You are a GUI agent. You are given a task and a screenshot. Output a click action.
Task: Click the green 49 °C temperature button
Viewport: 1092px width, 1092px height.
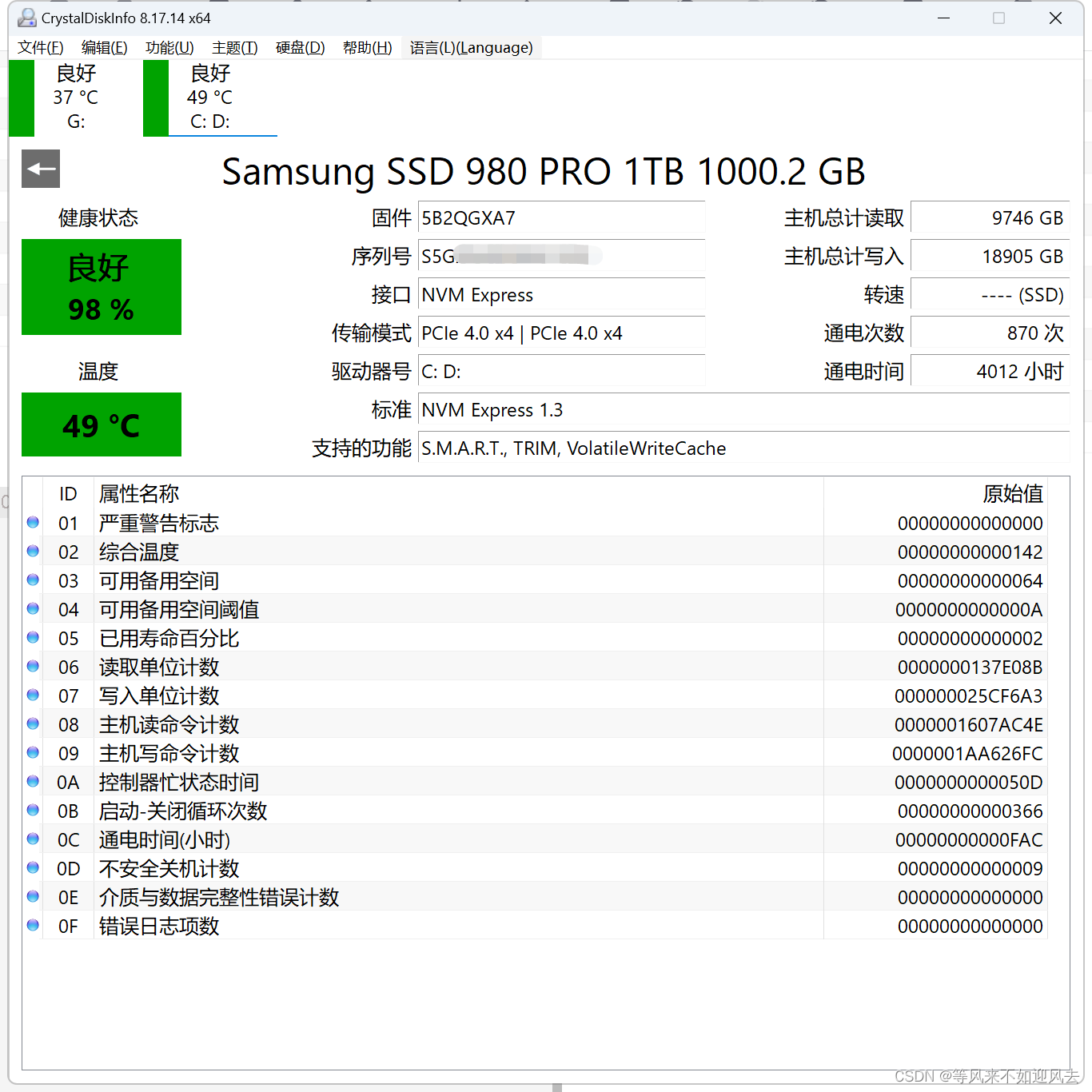point(102,424)
